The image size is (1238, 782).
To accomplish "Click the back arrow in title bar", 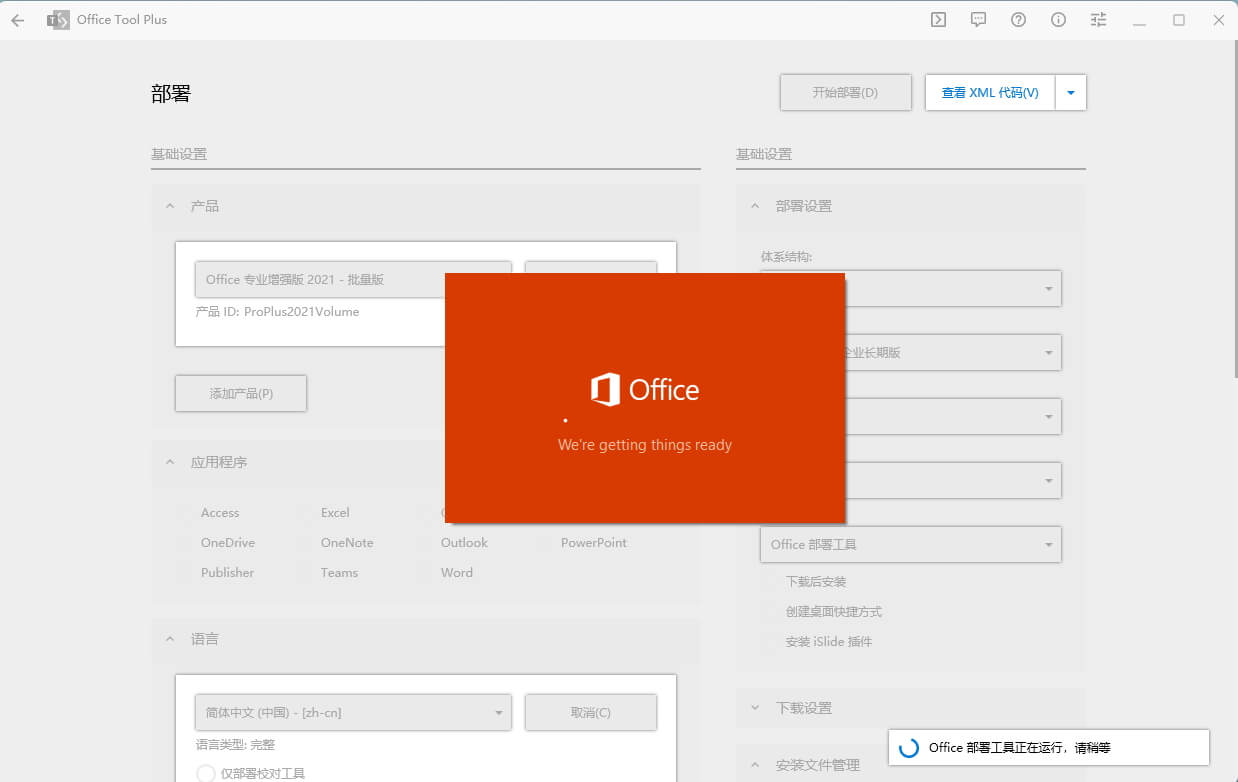I will coord(17,20).
